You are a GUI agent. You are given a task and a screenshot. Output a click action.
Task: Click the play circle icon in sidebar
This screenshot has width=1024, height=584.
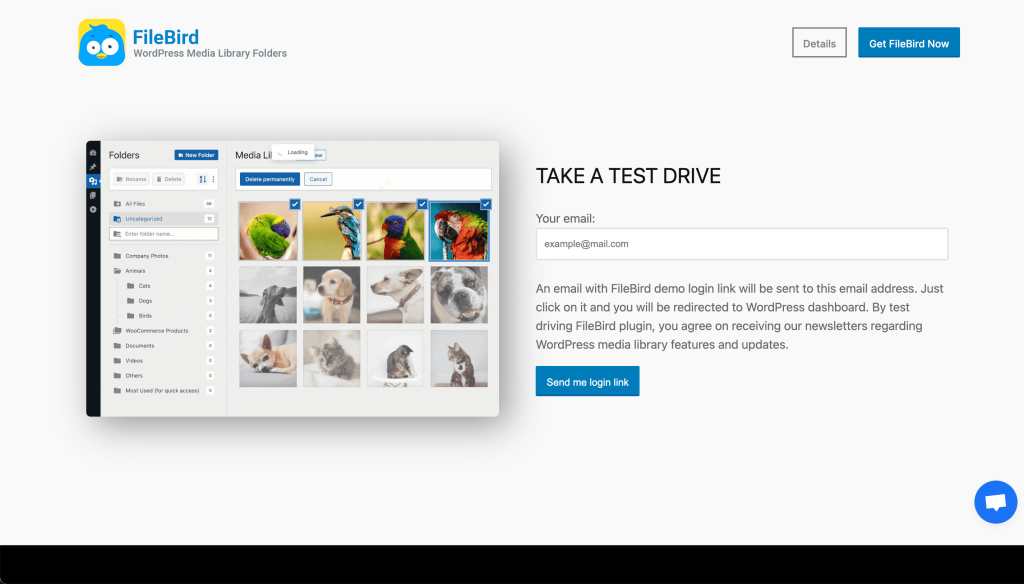93,209
